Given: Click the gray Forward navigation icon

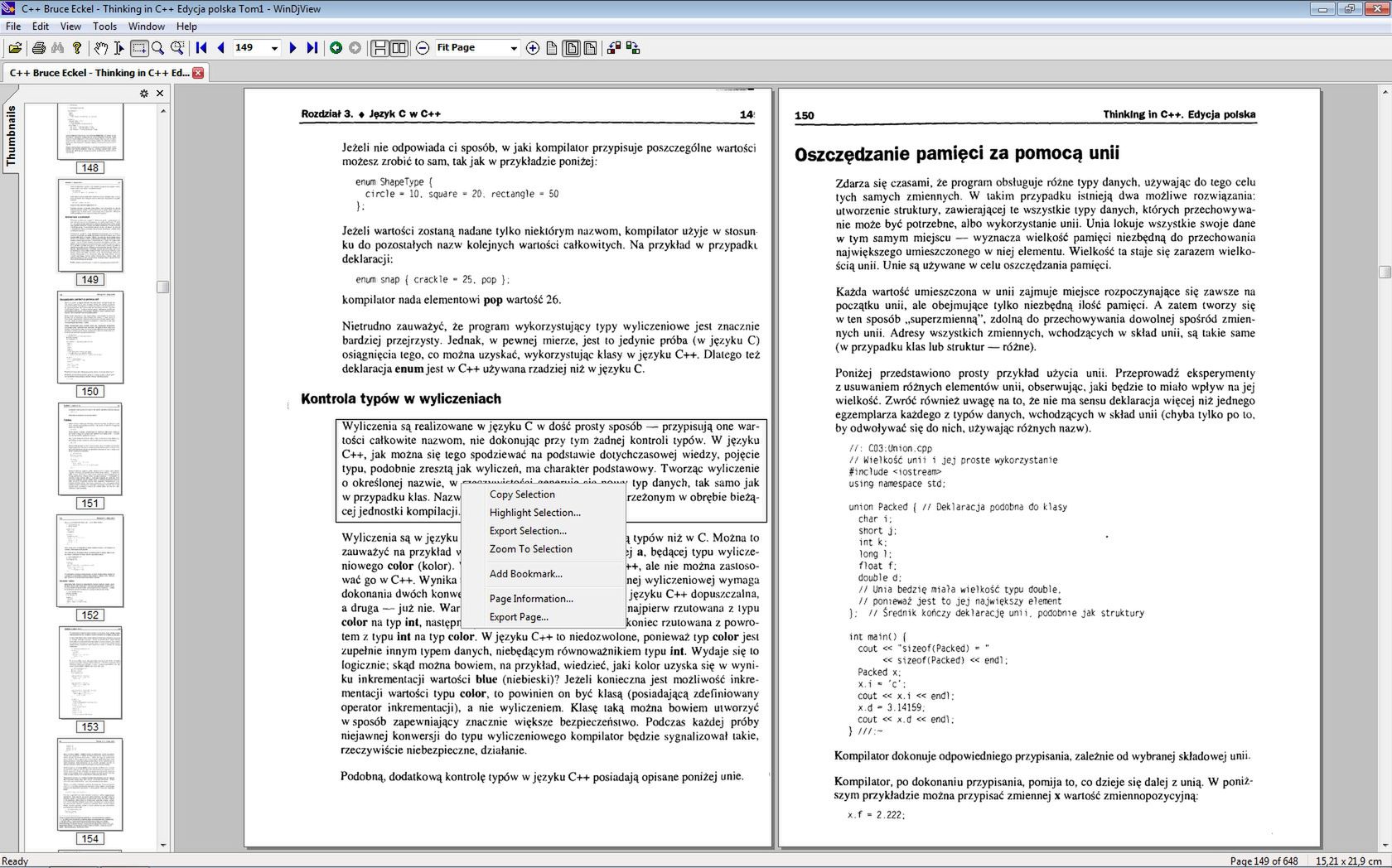Looking at the screenshot, I should tap(355, 48).
